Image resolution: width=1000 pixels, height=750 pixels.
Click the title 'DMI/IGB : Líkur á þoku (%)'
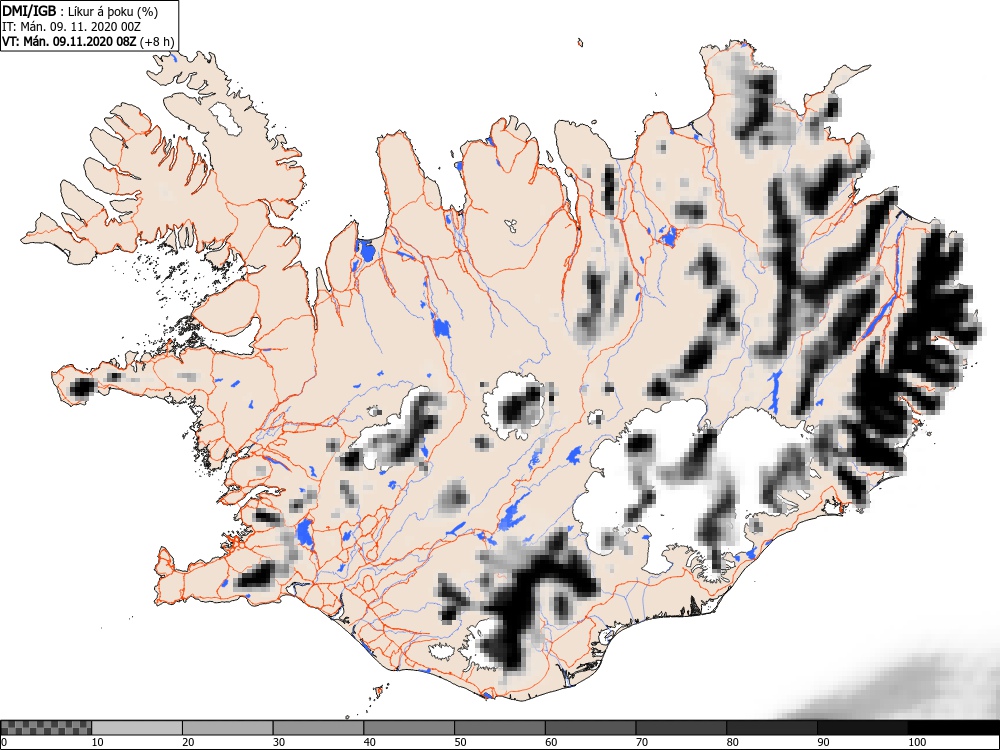[x=80, y=11]
